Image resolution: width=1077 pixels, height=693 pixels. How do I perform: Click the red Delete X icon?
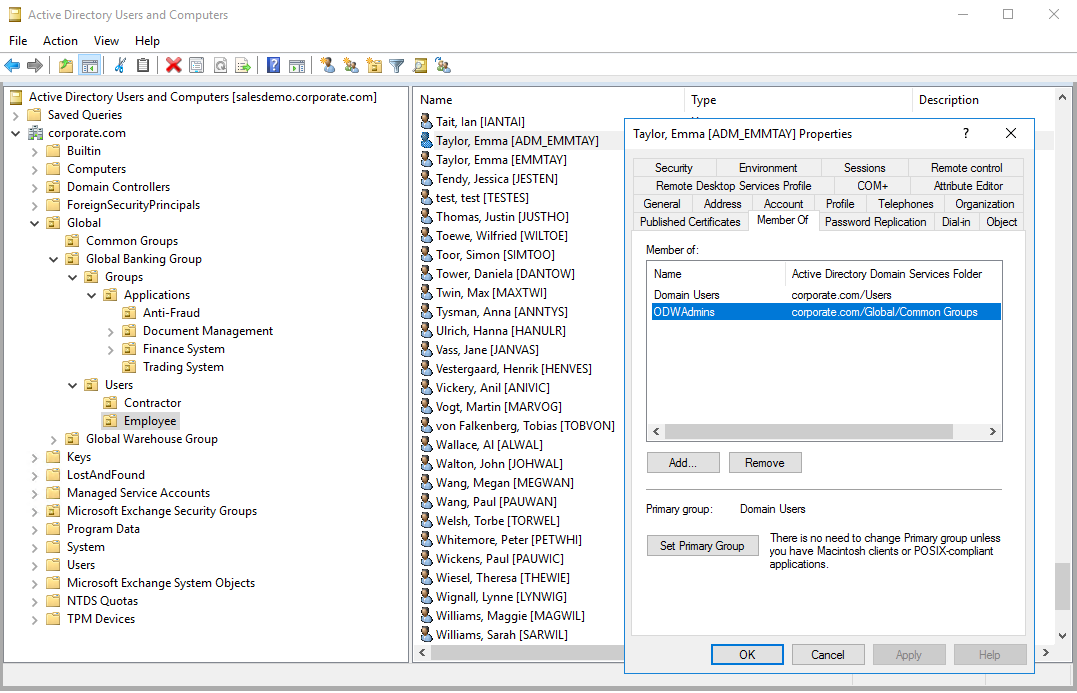[x=174, y=65]
